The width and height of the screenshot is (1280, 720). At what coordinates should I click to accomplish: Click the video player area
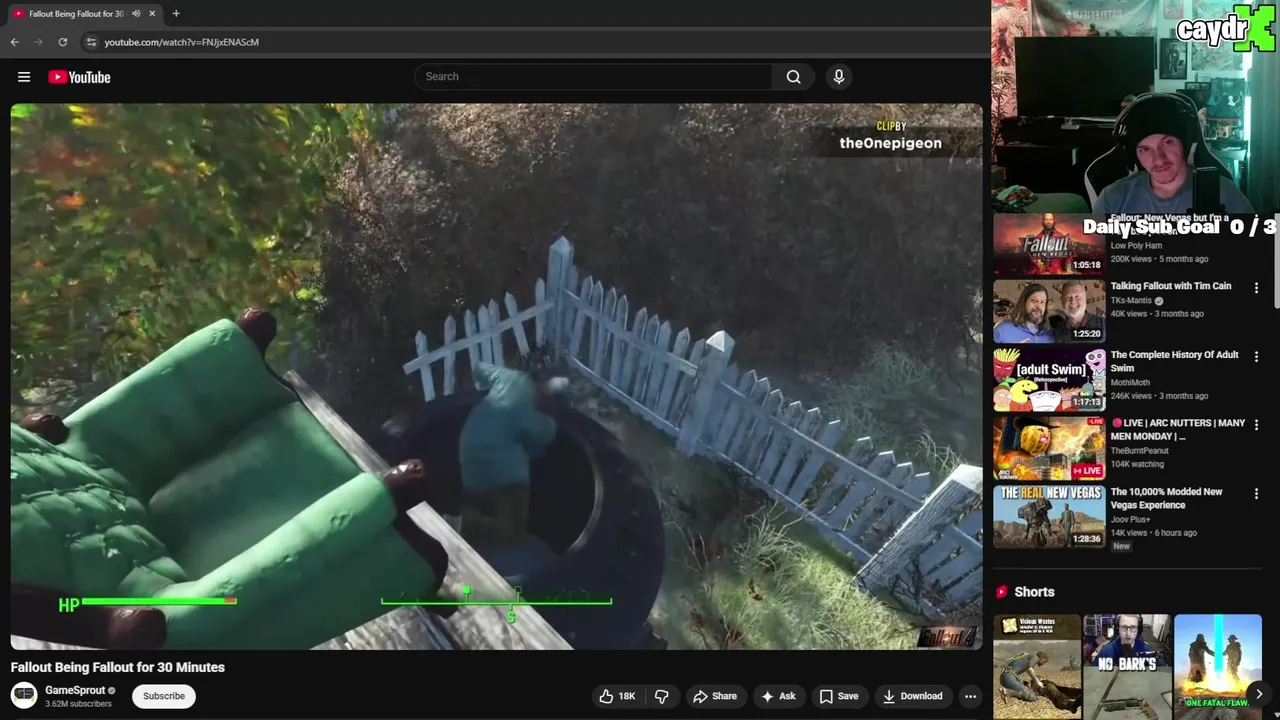496,376
